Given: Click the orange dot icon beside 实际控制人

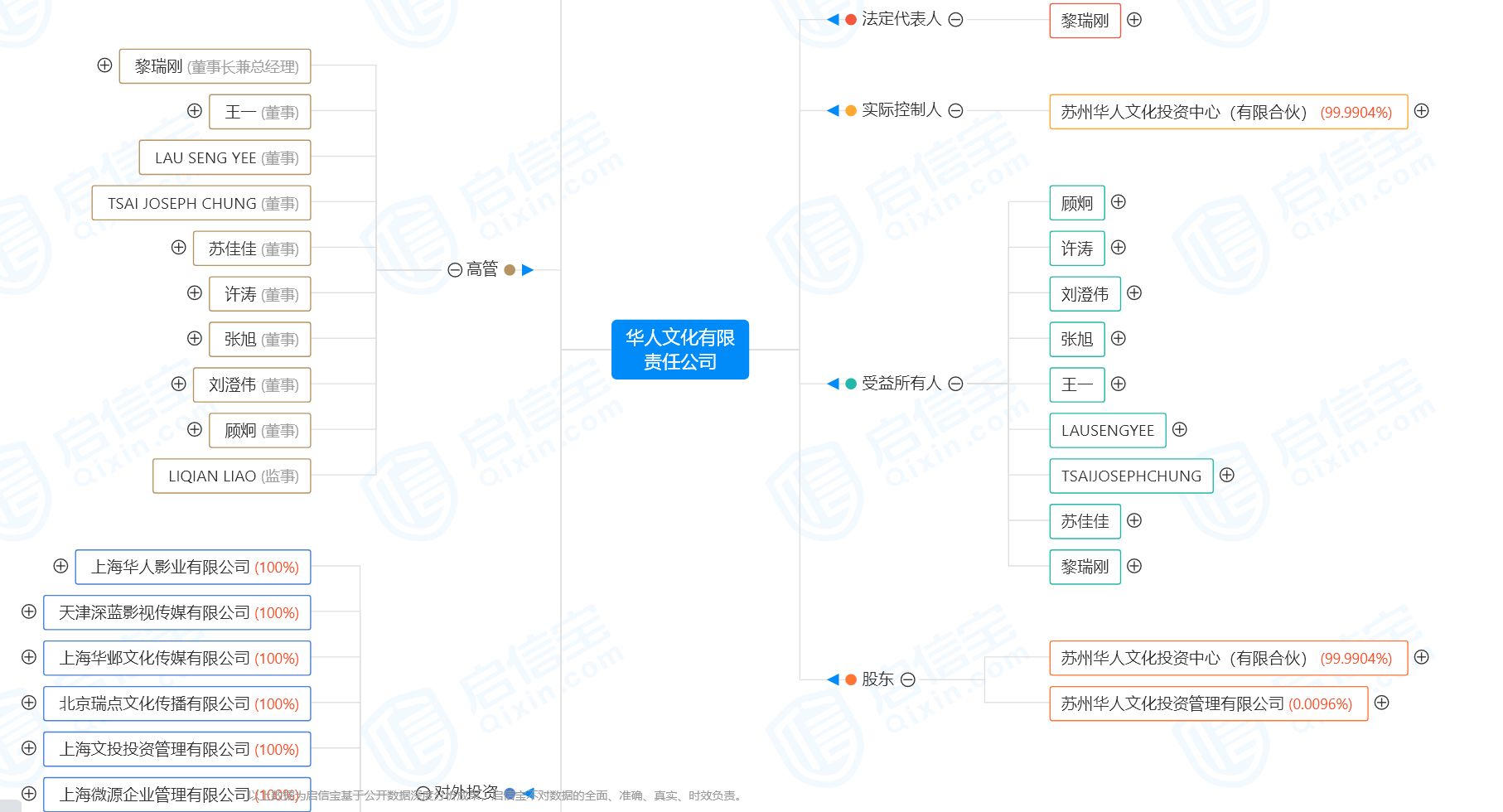Looking at the screenshot, I should tap(850, 110).
